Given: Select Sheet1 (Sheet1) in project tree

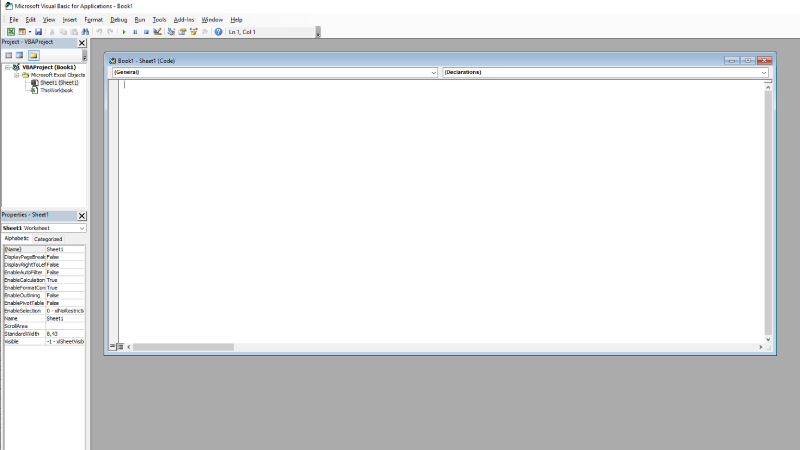Looking at the screenshot, I should (59, 83).
